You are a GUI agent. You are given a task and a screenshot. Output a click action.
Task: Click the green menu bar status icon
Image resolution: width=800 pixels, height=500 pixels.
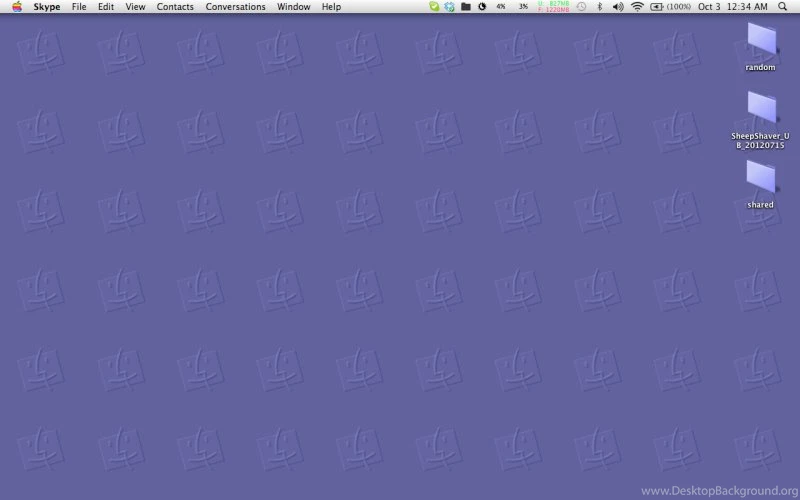[x=433, y=6]
